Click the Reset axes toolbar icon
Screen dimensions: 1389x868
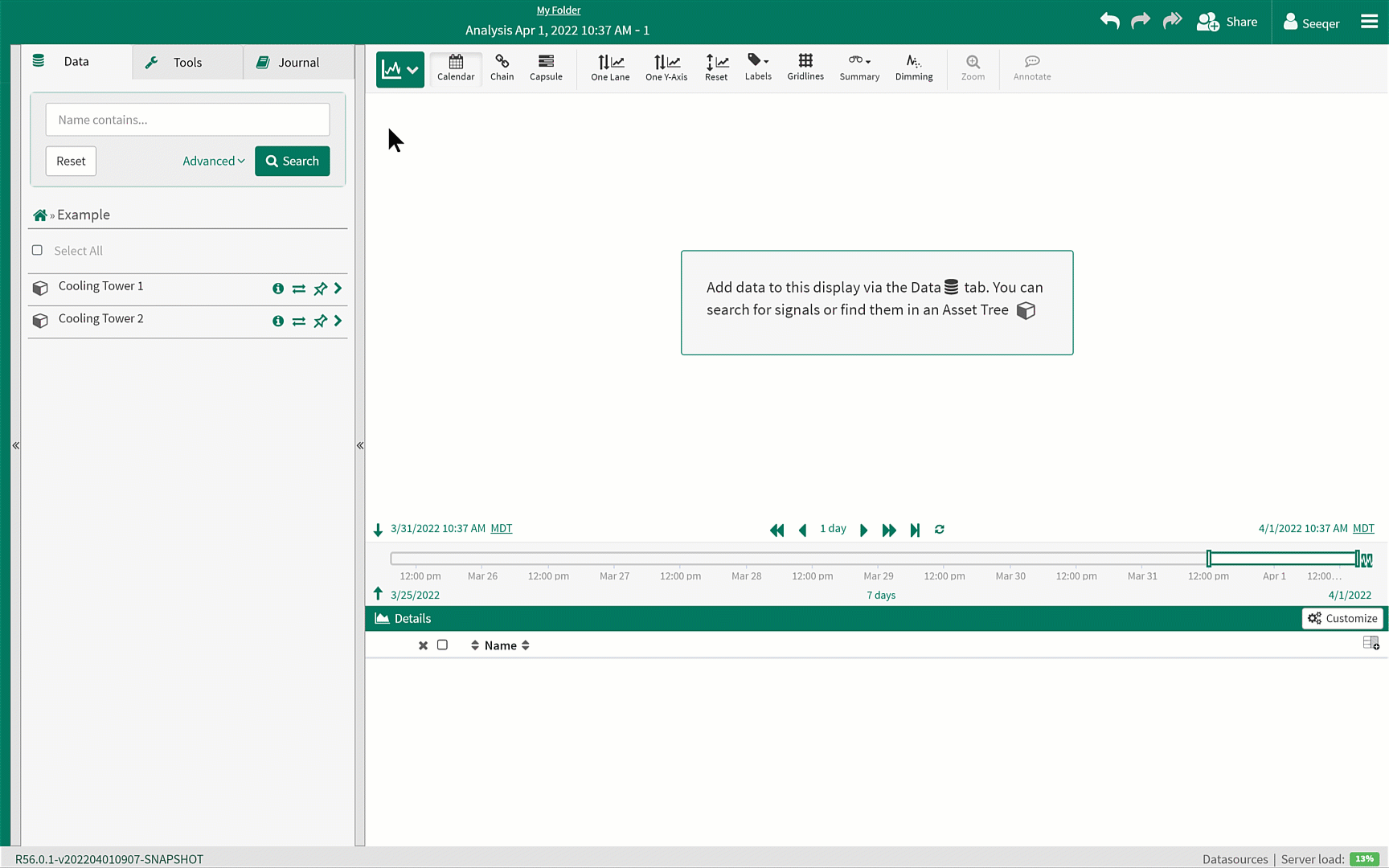tap(716, 68)
